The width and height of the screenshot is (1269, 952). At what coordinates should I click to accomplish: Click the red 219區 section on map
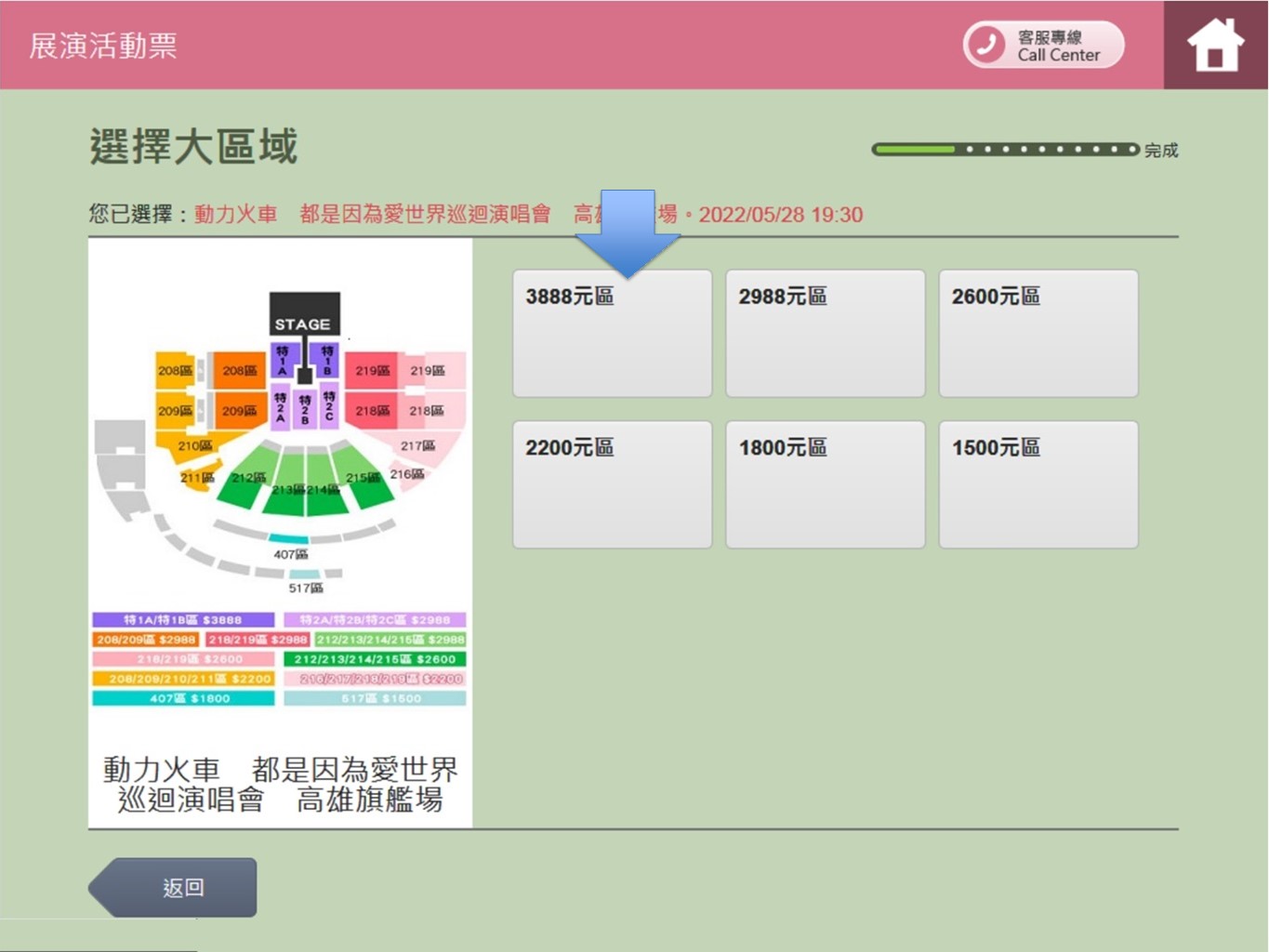click(372, 370)
